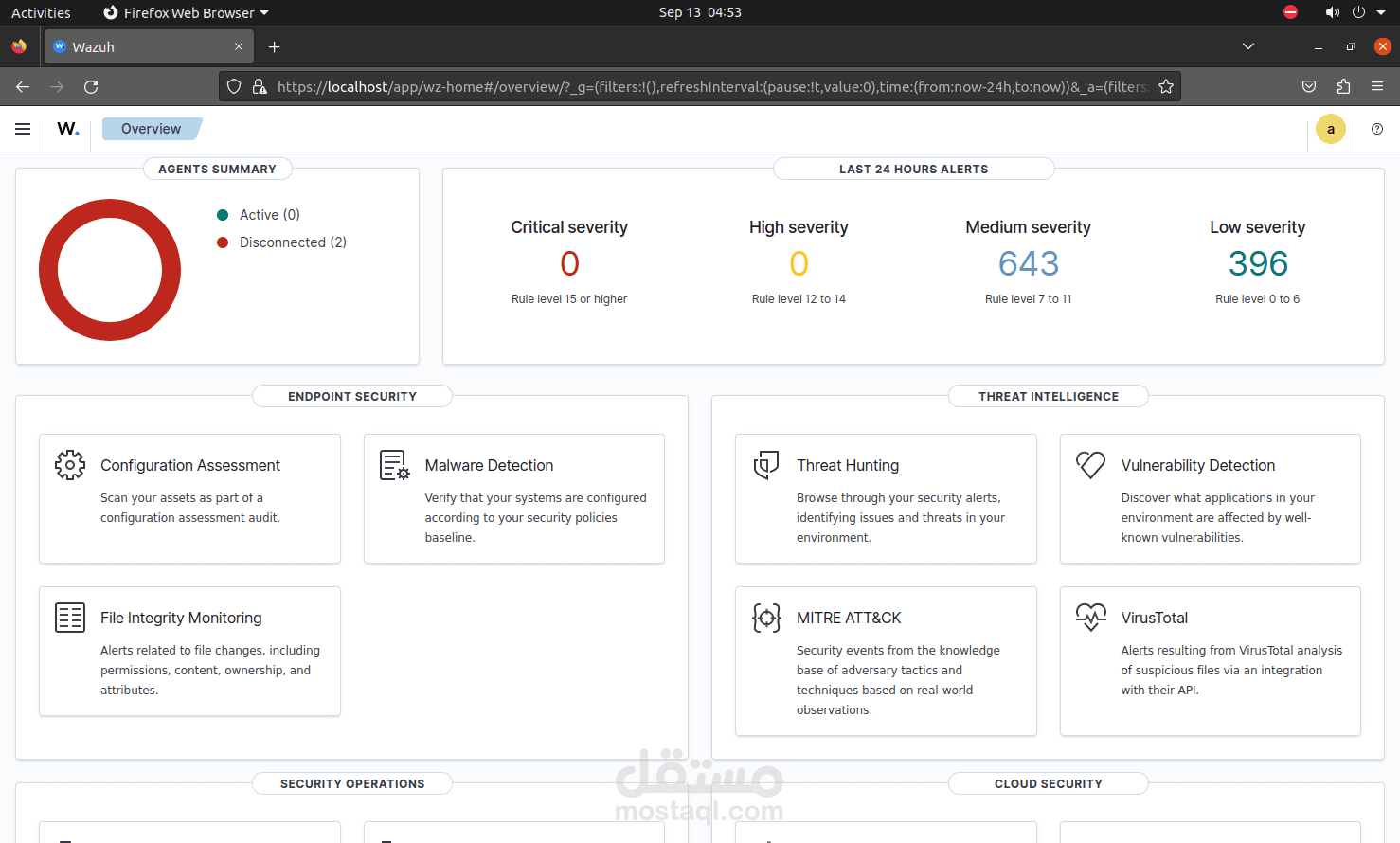Click the MITRE ATT&CK target icon
Screen dimensions: 1400x843
pyautogui.click(x=766, y=618)
